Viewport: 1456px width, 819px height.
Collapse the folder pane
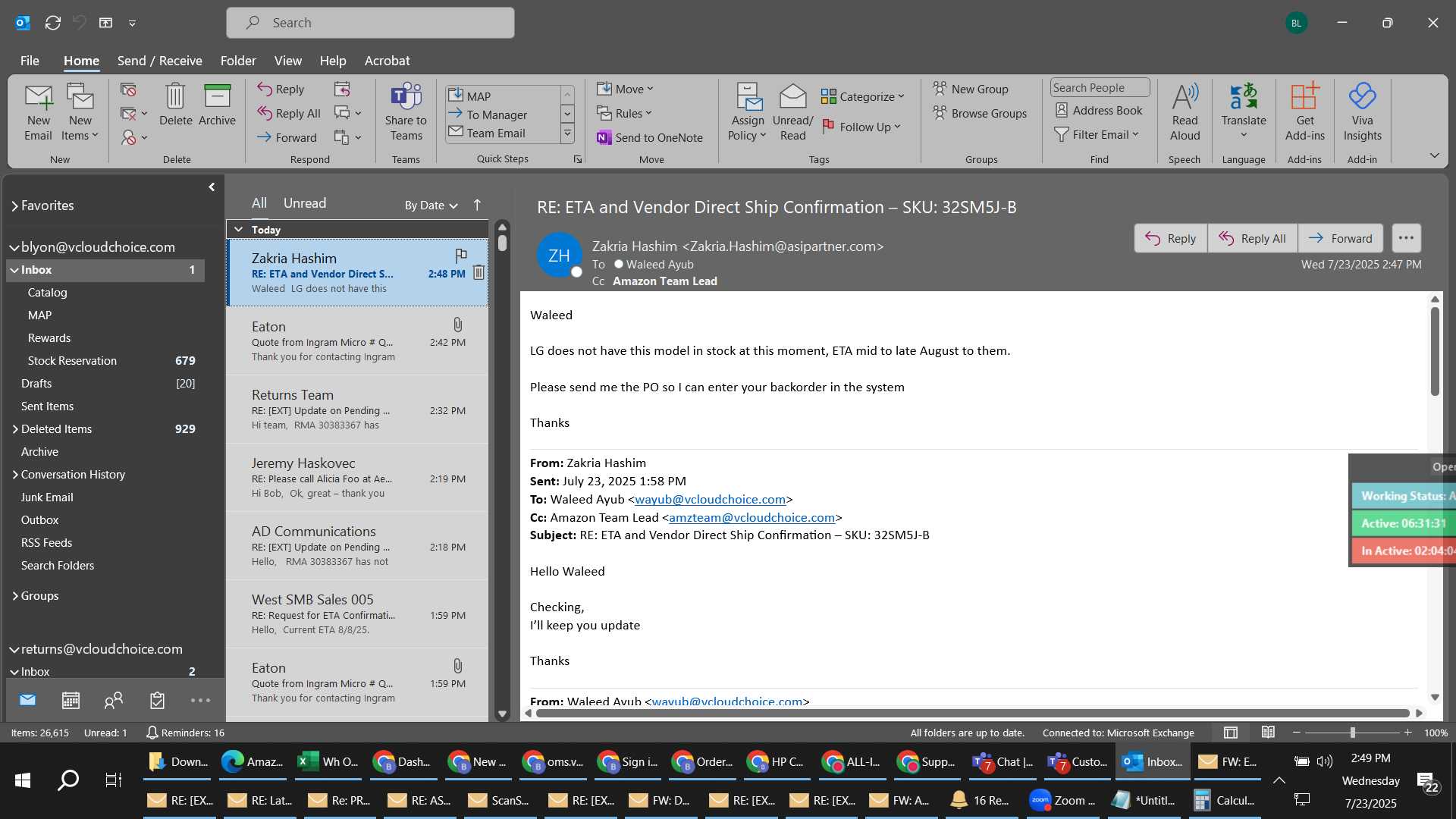click(x=212, y=187)
